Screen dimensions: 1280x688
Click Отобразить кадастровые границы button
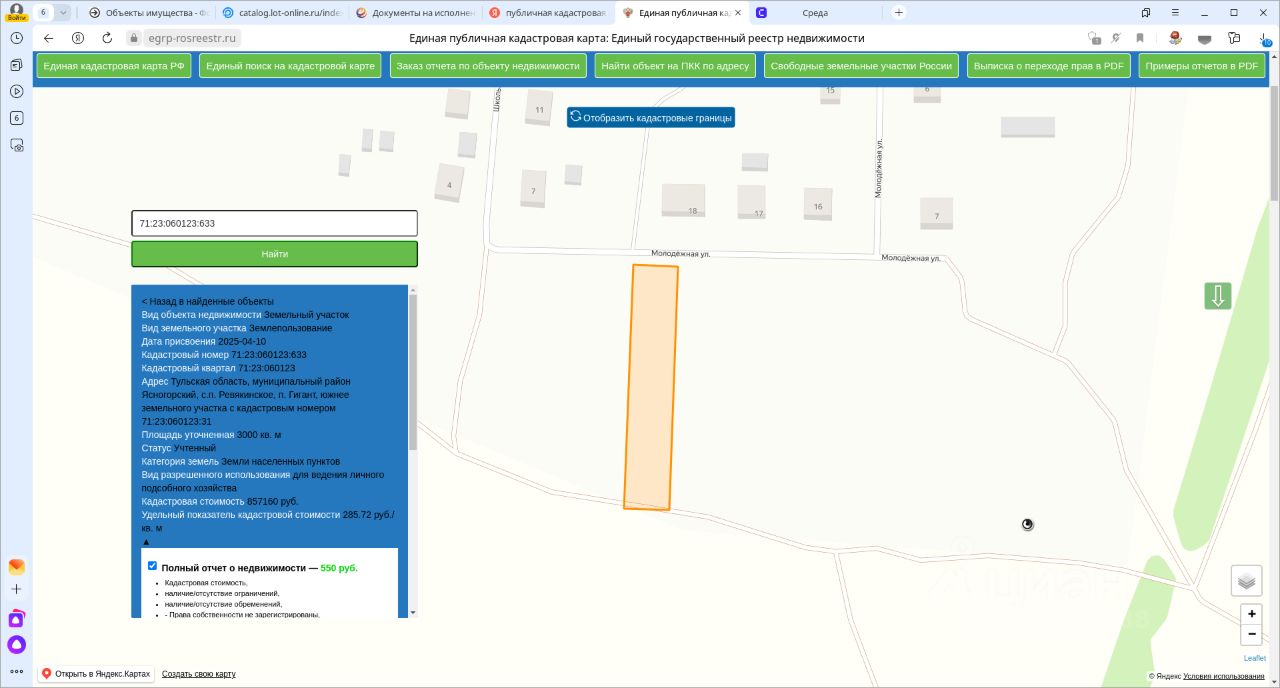point(651,117)
